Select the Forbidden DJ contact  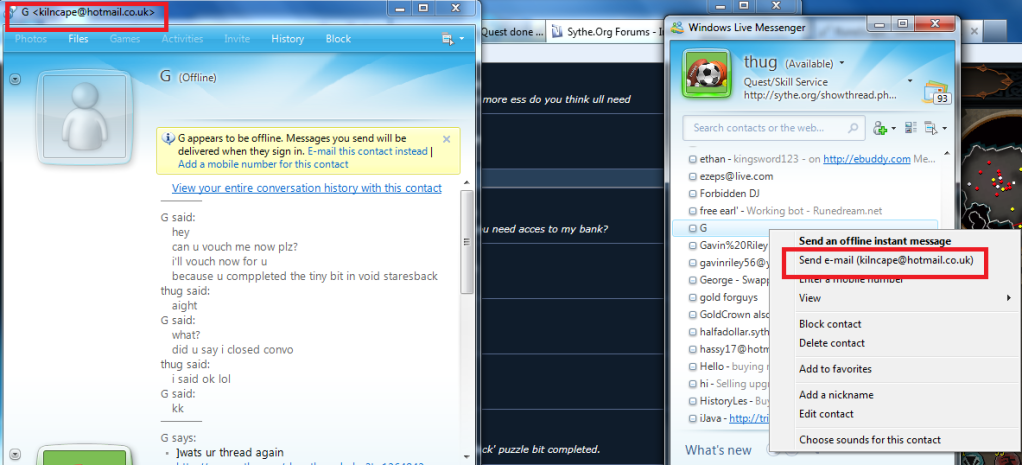coord(729,194)
